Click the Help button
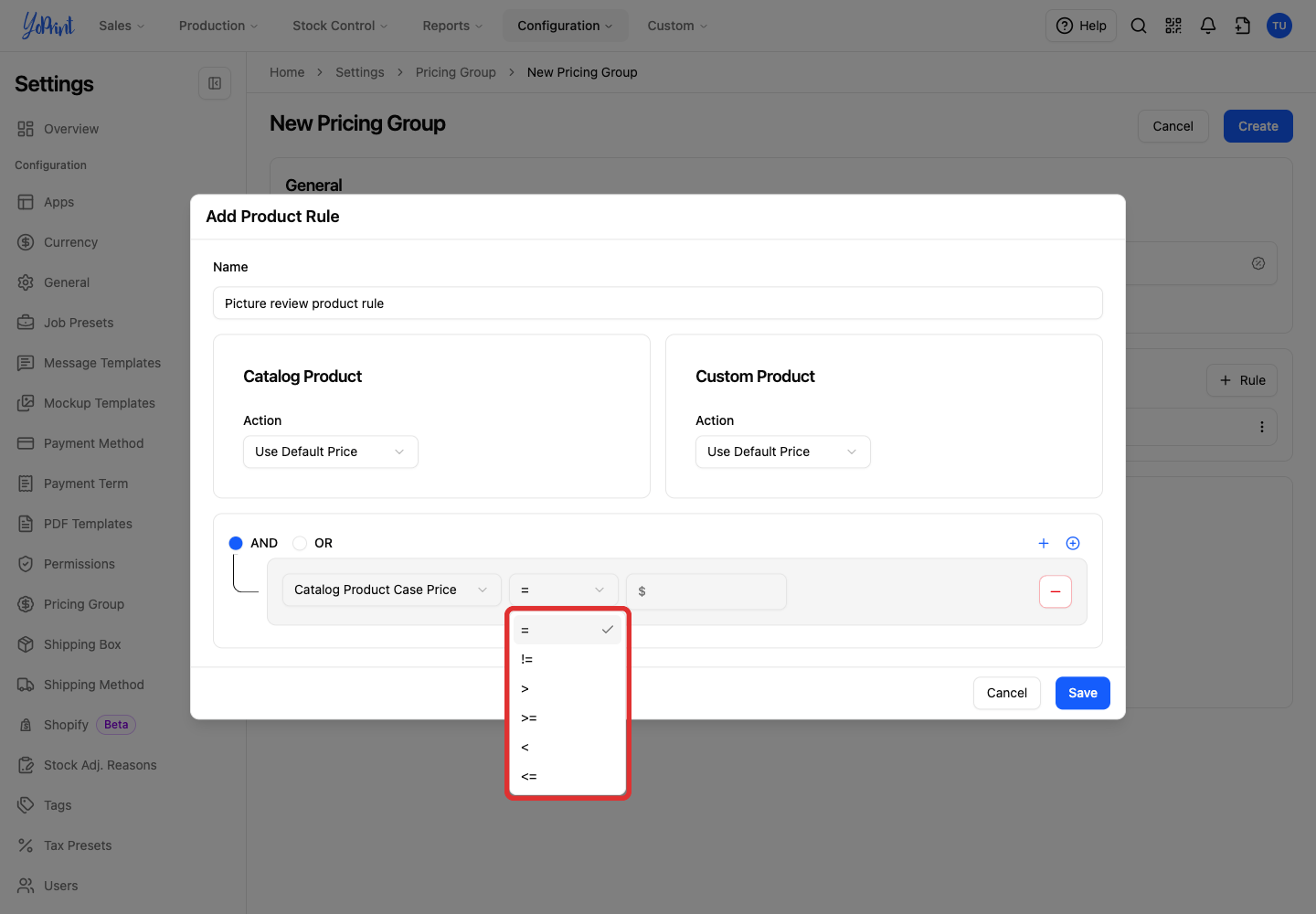This screenshot has width=1316, height=914. [1081, 26]
